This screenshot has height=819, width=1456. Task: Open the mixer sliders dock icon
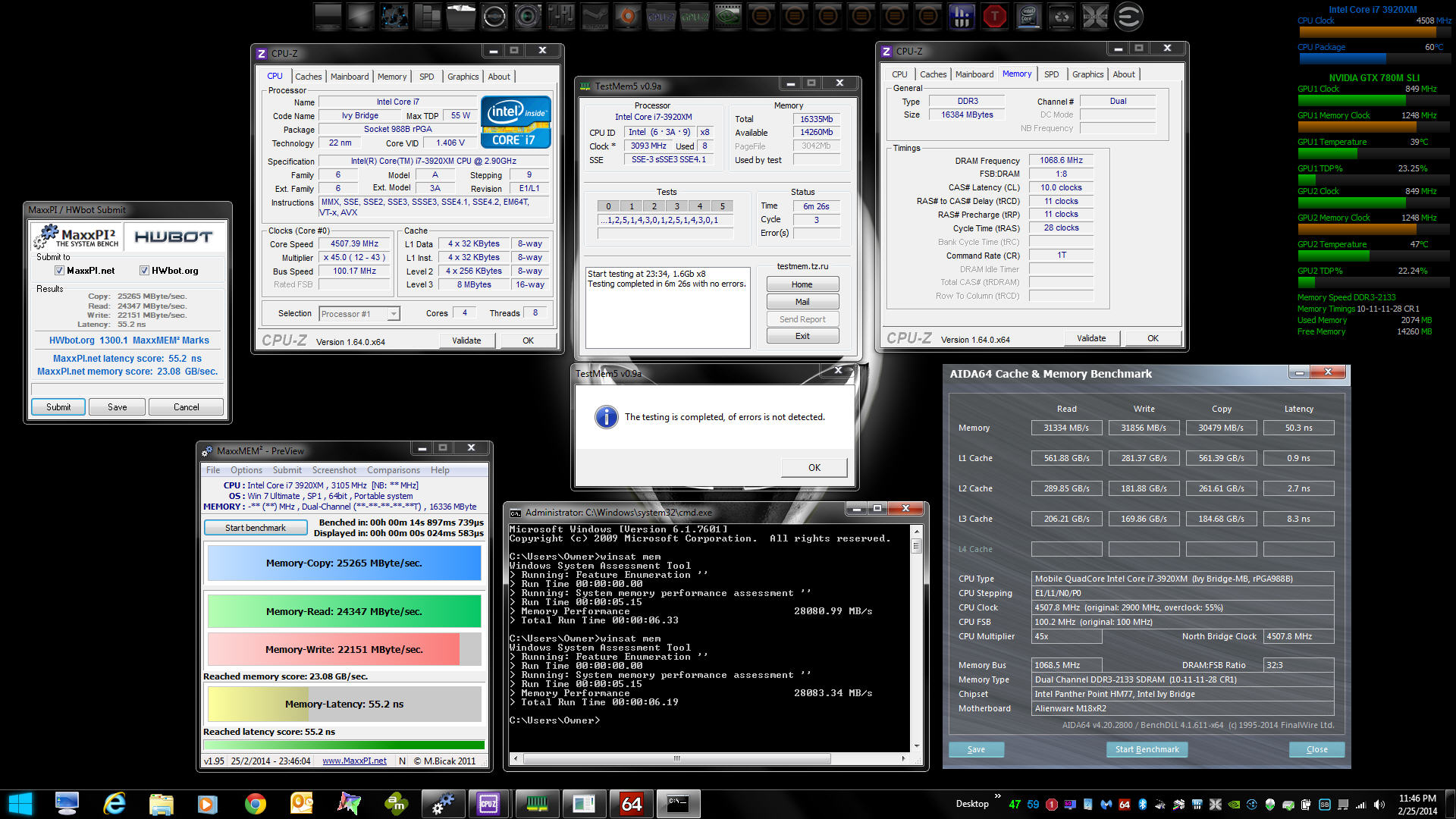coord(560,17)
